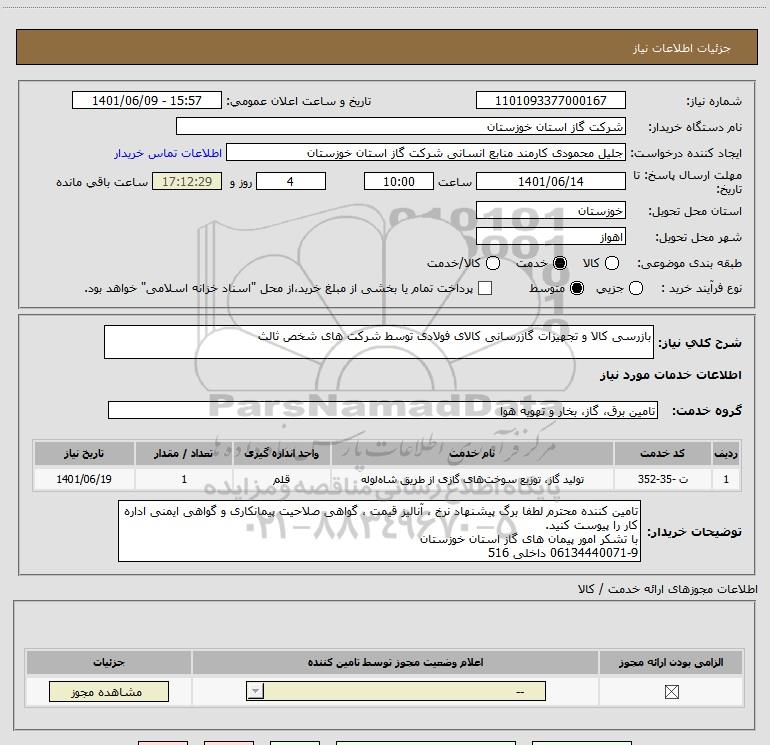770x745 pixels.
Task: Open the اطلاعات تماس خریدار link
Action: [x=168, y=153]
